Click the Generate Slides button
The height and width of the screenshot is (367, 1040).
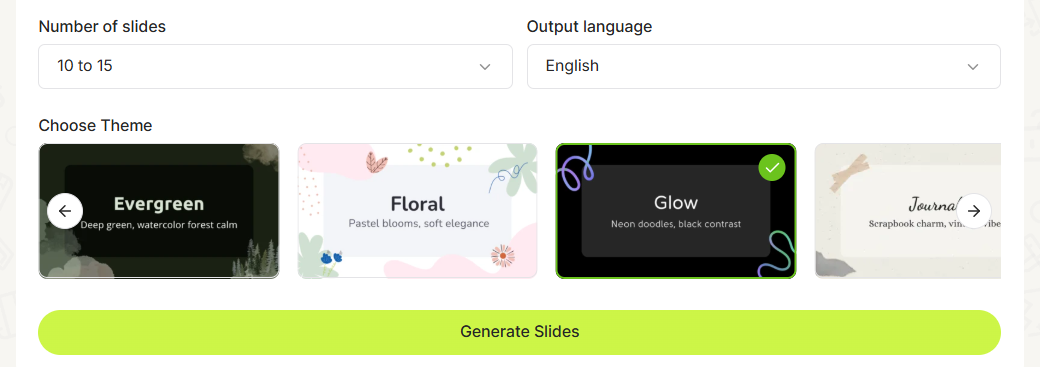(x=519, y=332)
